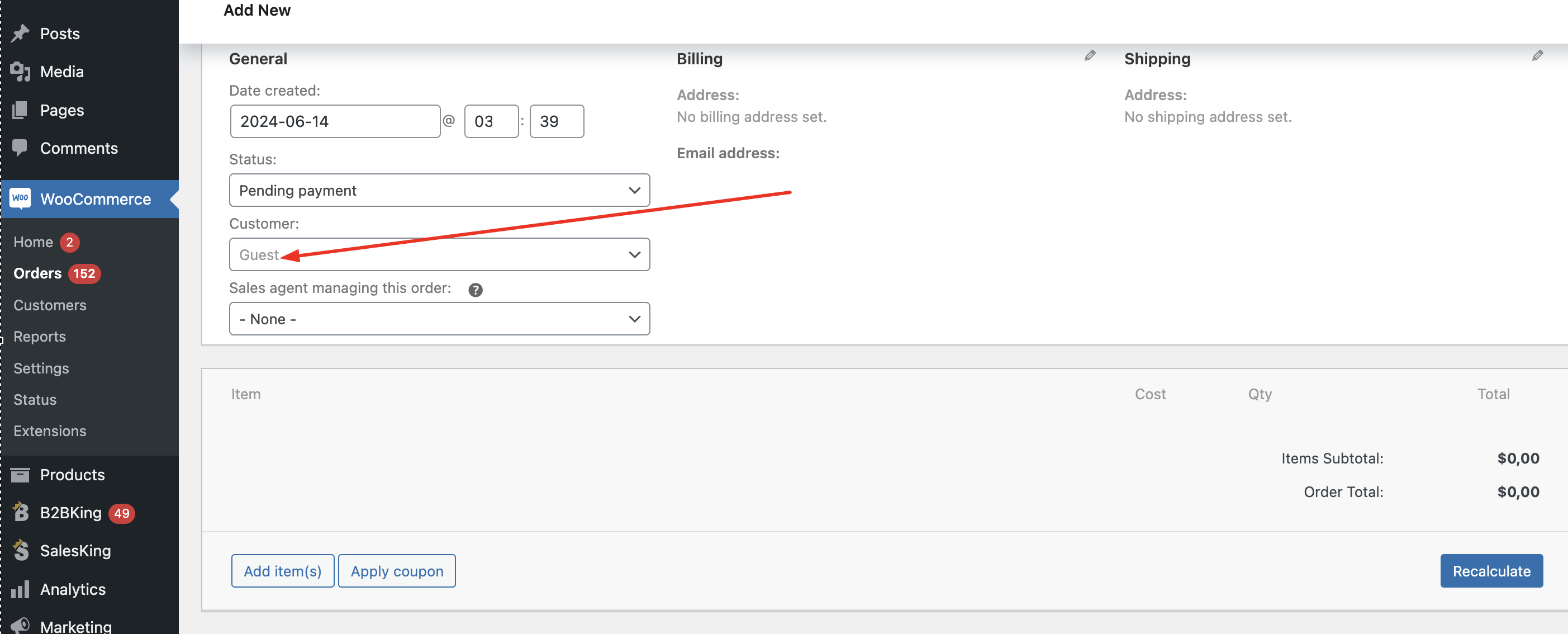Click the hour field showing 03
The image size is (1568, 634).
pos(491,121)
